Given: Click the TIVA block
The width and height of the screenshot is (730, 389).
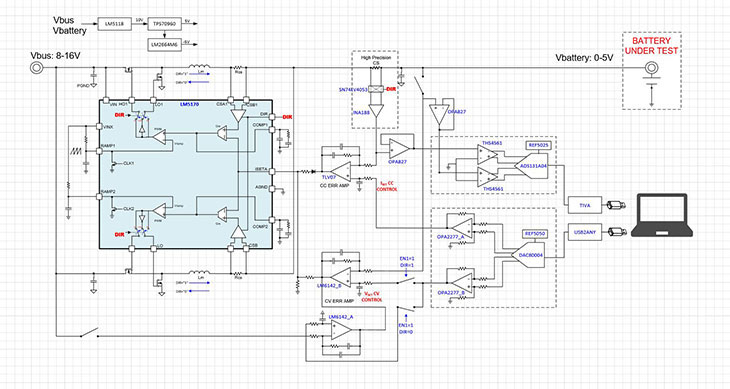Looking at the screenshot, I should [x=585, y=205].
